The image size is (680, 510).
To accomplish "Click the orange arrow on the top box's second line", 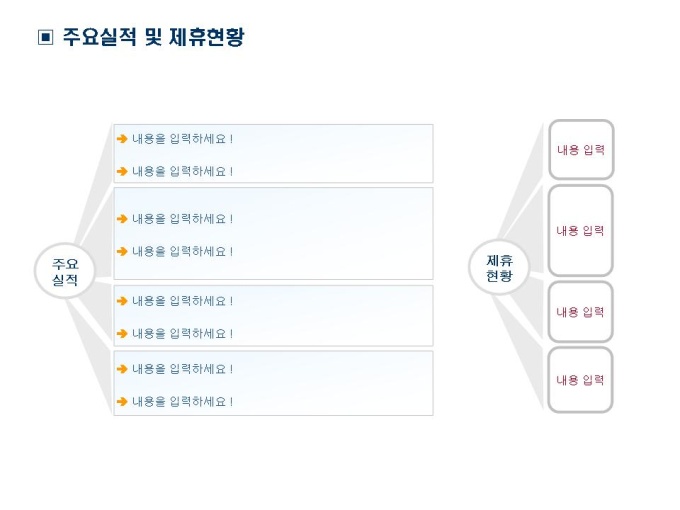I will coord(122,171).
